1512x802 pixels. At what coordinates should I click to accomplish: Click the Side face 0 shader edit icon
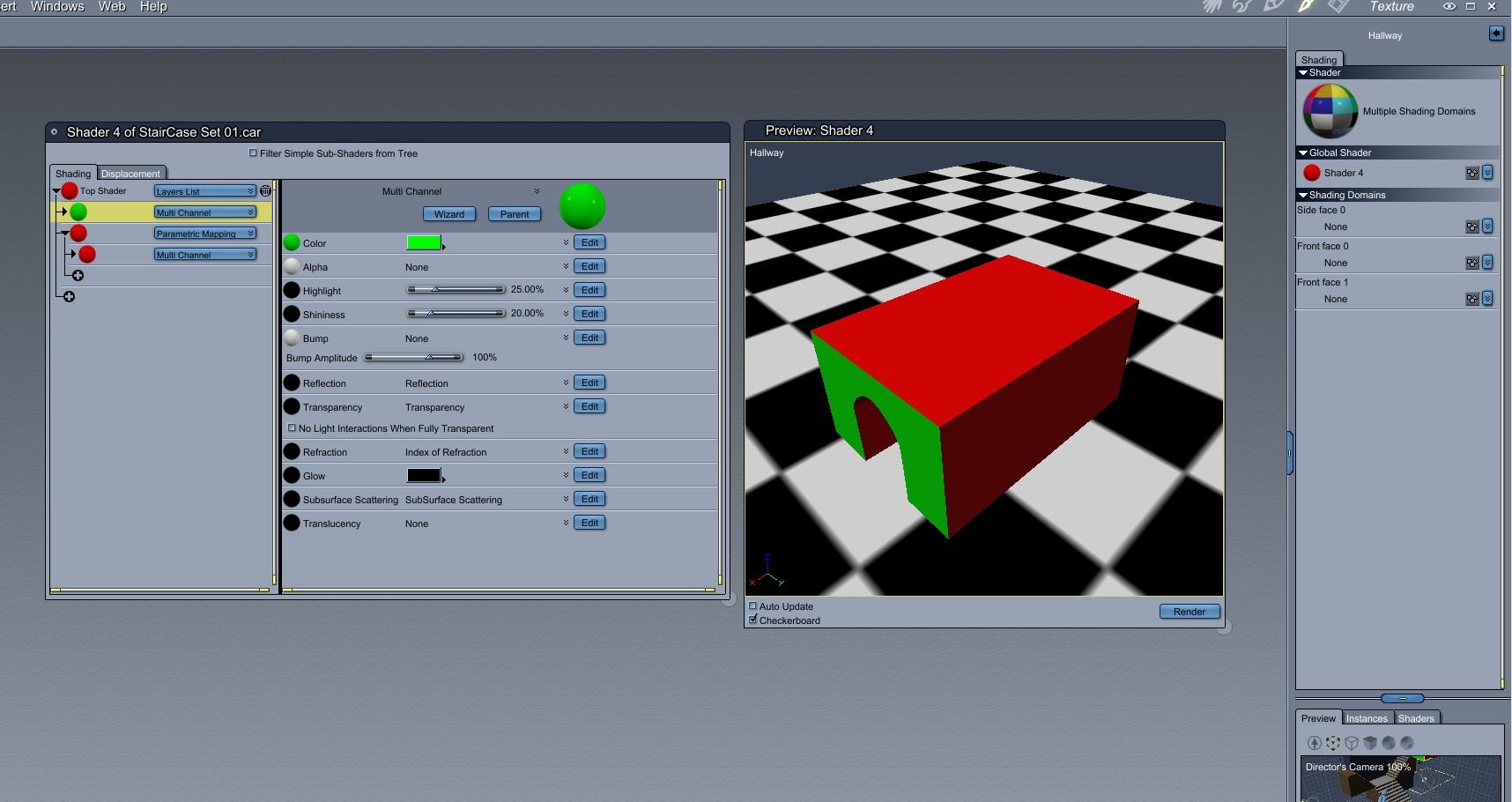(x=1471, y=226)
